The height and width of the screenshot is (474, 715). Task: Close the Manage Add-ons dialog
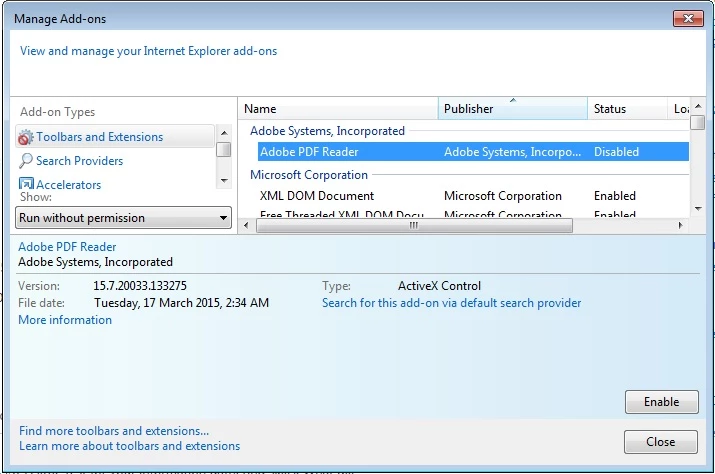coord(661,442)
